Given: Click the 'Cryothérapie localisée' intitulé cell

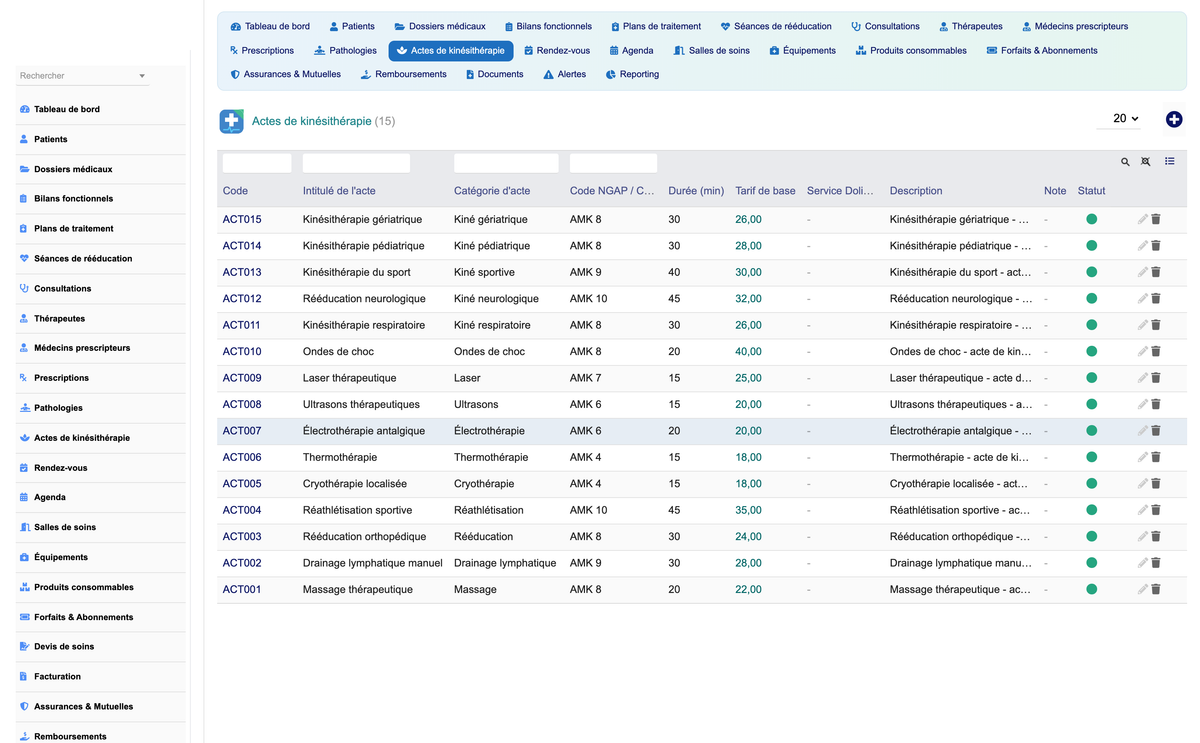Looking at the screenshot, I should (x=355, y=484).
